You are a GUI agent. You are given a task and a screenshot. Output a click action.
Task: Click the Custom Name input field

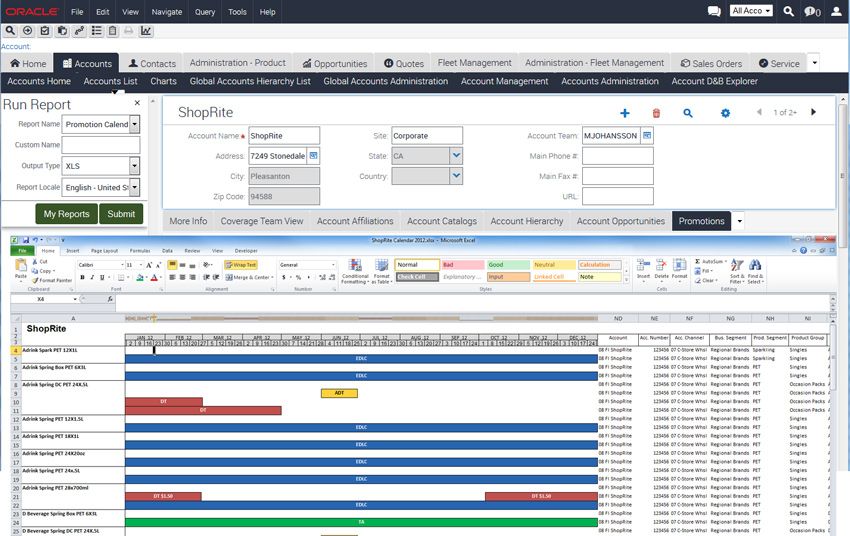coord(101,145)
